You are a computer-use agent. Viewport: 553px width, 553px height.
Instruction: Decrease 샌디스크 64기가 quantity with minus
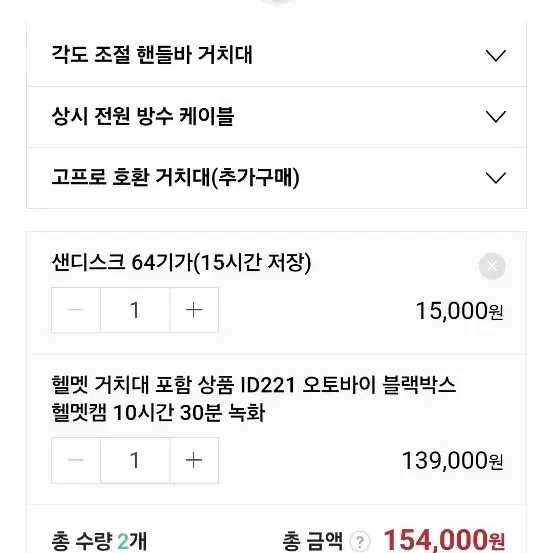click(x=76, y=310)
